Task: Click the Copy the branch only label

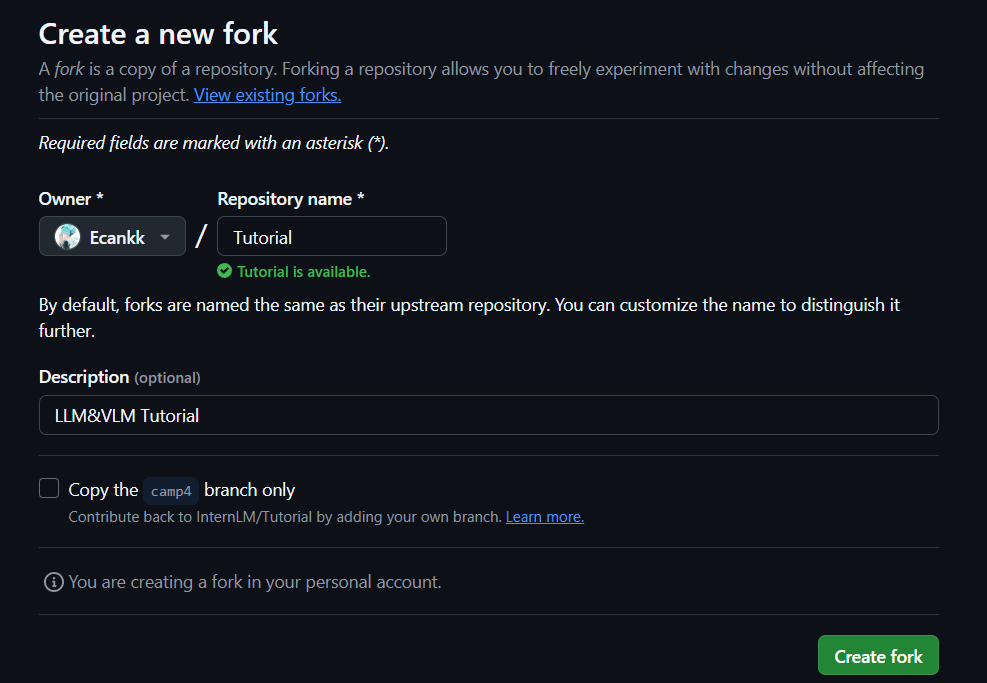Action: pos(181,490)
